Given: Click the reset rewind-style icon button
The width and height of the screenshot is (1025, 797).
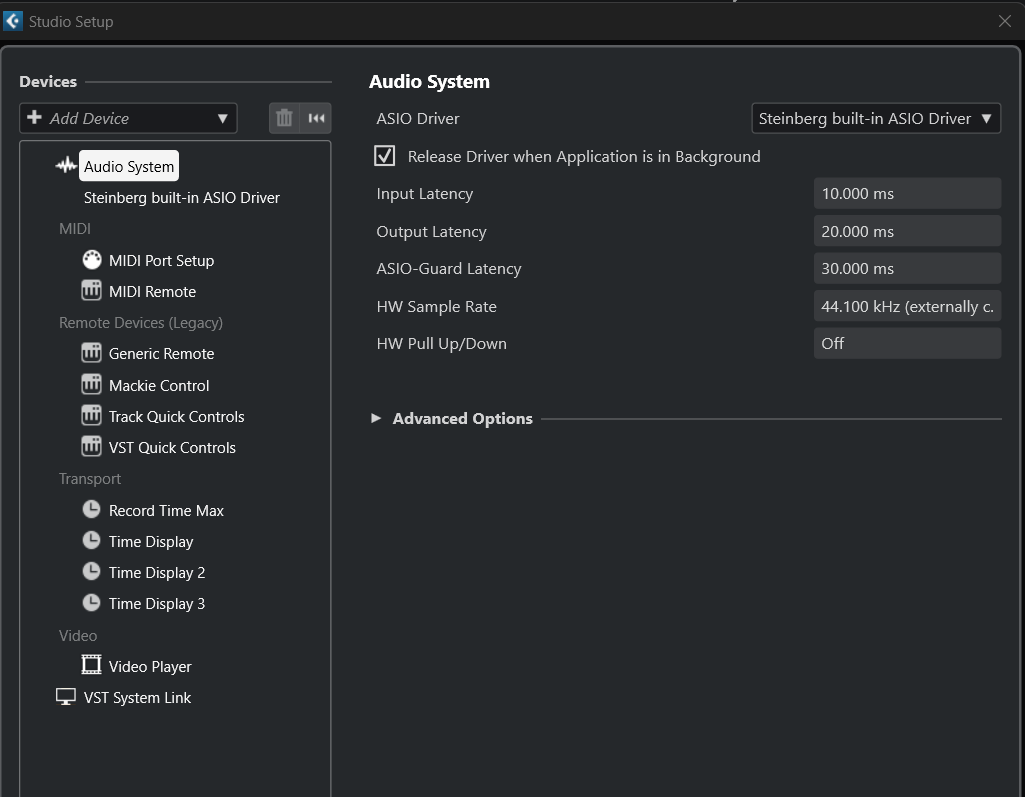Looking at the screenshot, I should [x=316, y=118].
